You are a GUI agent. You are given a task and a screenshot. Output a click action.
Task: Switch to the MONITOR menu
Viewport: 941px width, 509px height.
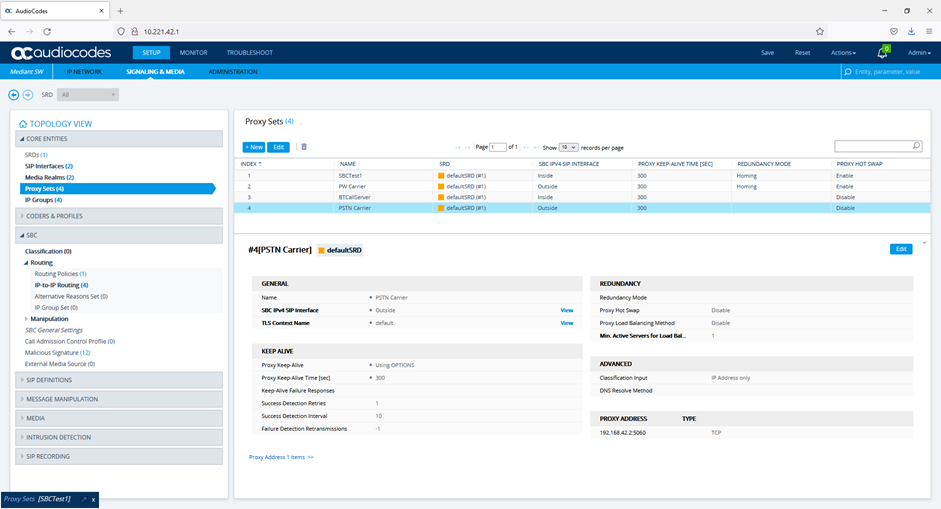pos(193,53)
